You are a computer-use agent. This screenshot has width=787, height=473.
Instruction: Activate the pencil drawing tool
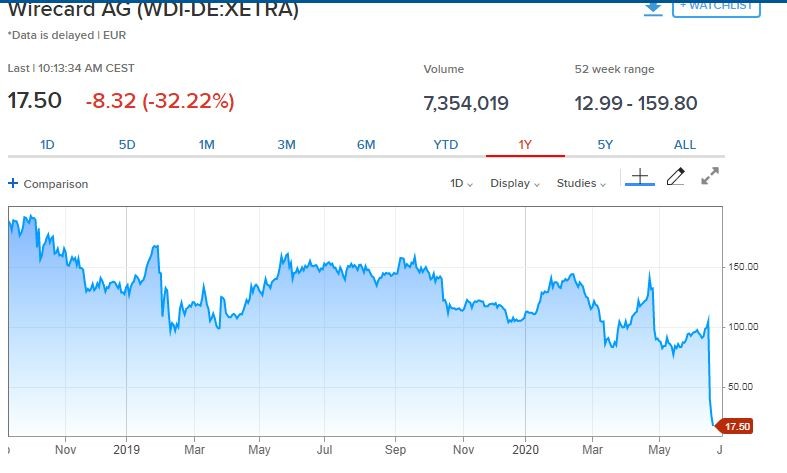[x=675, y=177]
